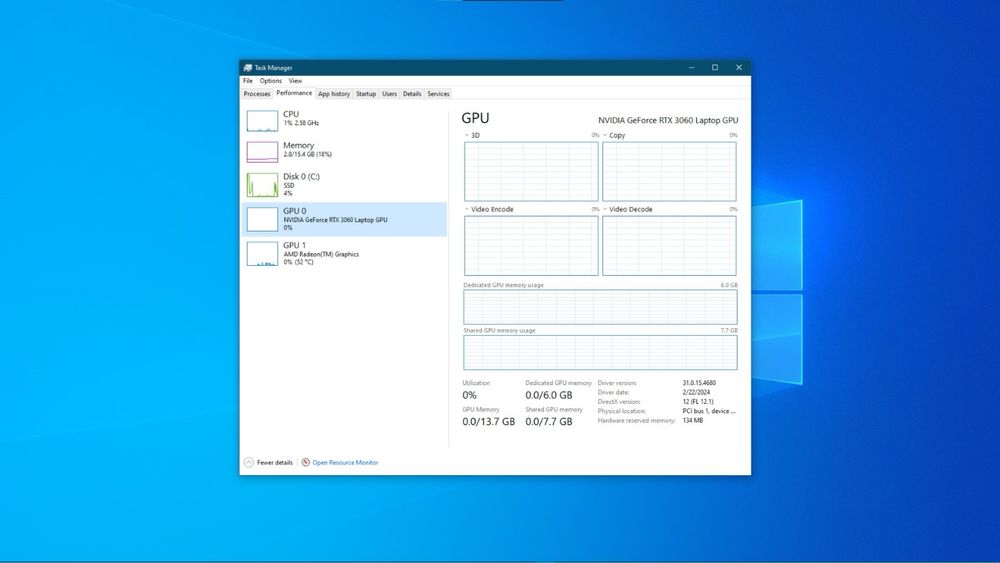The height and width of the screenshot is (563, 1000).
Task: Close the Task Manager window
Action: pyautogui.click(x=739, y=68)
